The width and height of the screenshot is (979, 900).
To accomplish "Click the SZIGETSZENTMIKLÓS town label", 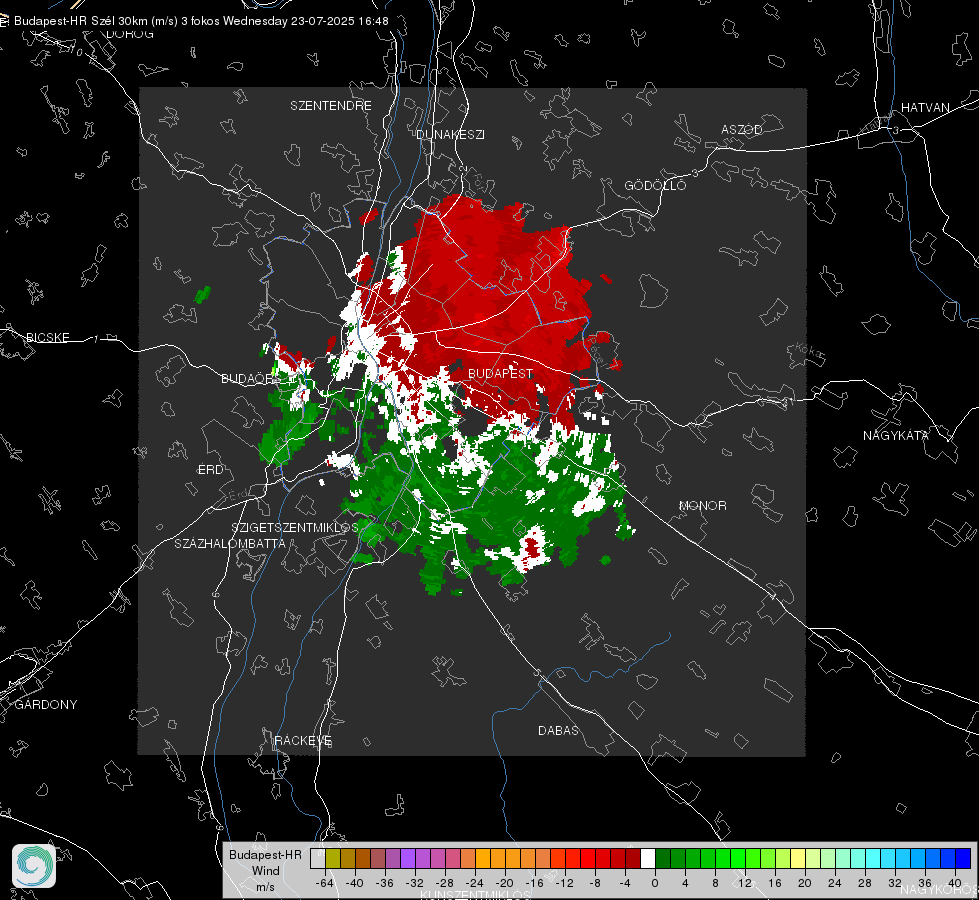I will click(x=295, y=527).
